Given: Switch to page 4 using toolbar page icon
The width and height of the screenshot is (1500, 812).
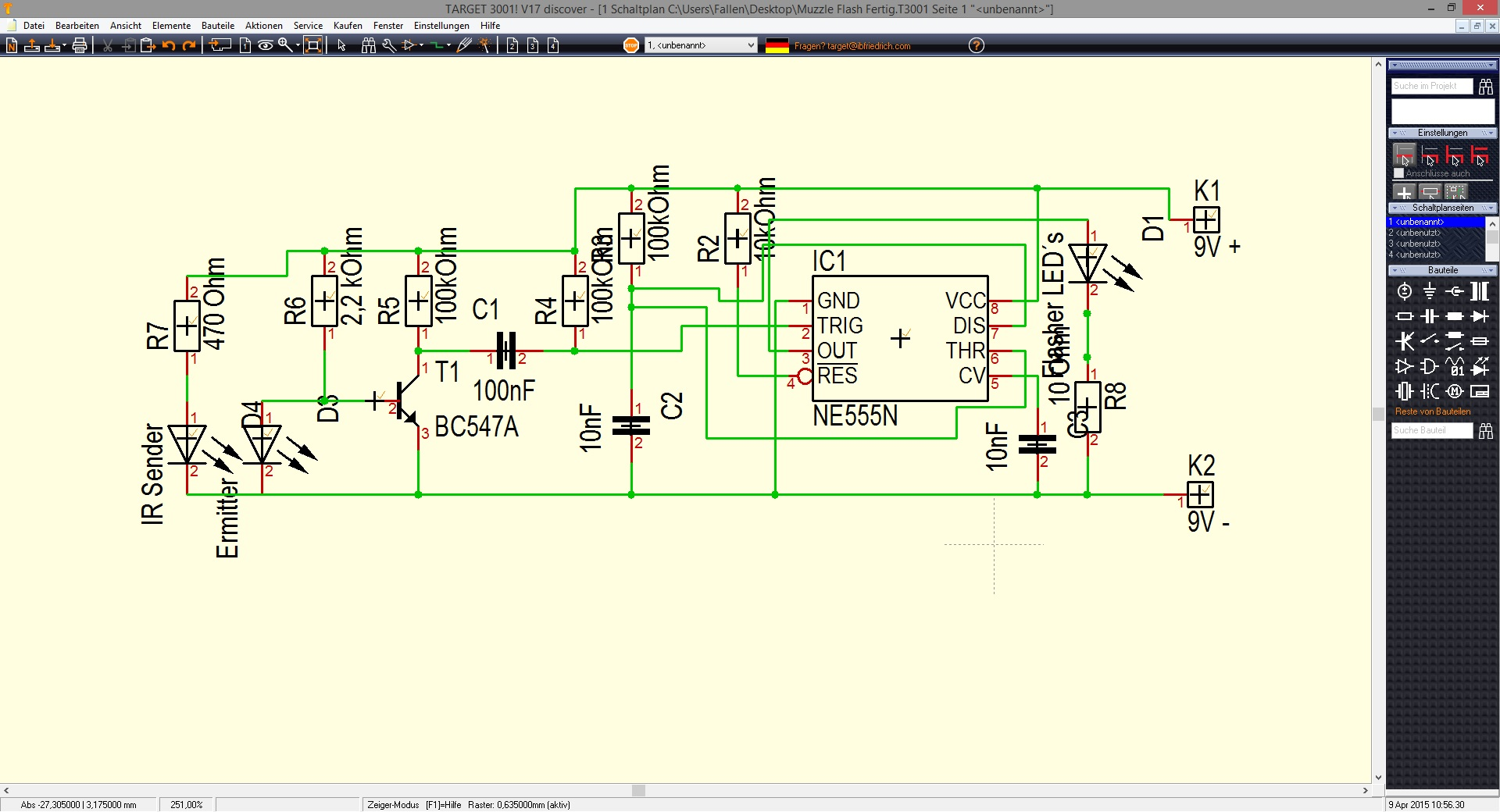Looking at the screenshot, I should tap(553, 46).
